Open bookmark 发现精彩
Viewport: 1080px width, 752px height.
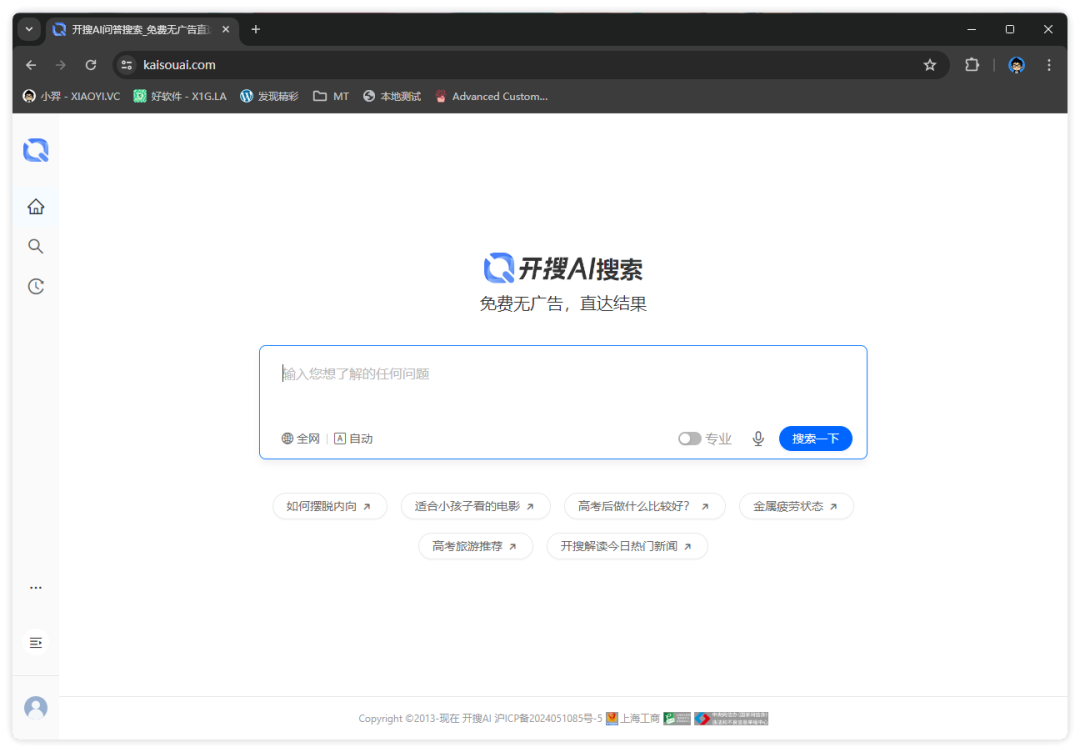tap(269, 96)
